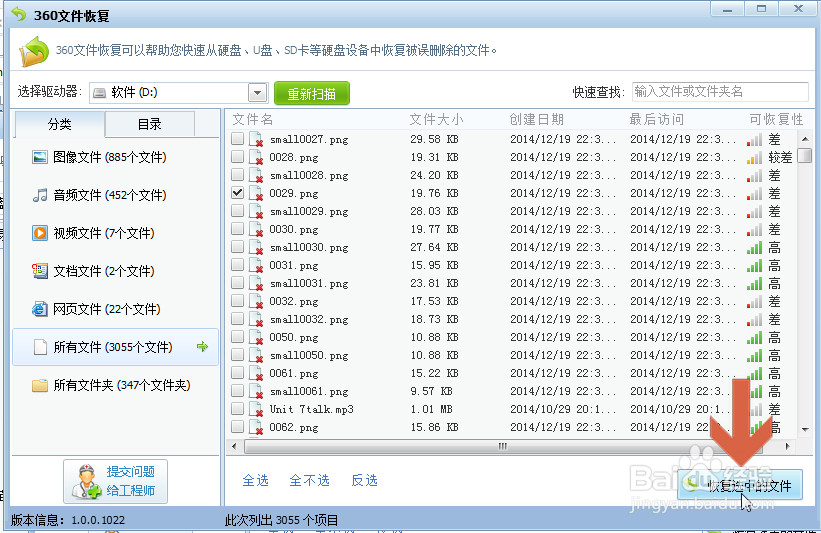
Task: Uncheck the box for 0029.png
Action: 238,192
